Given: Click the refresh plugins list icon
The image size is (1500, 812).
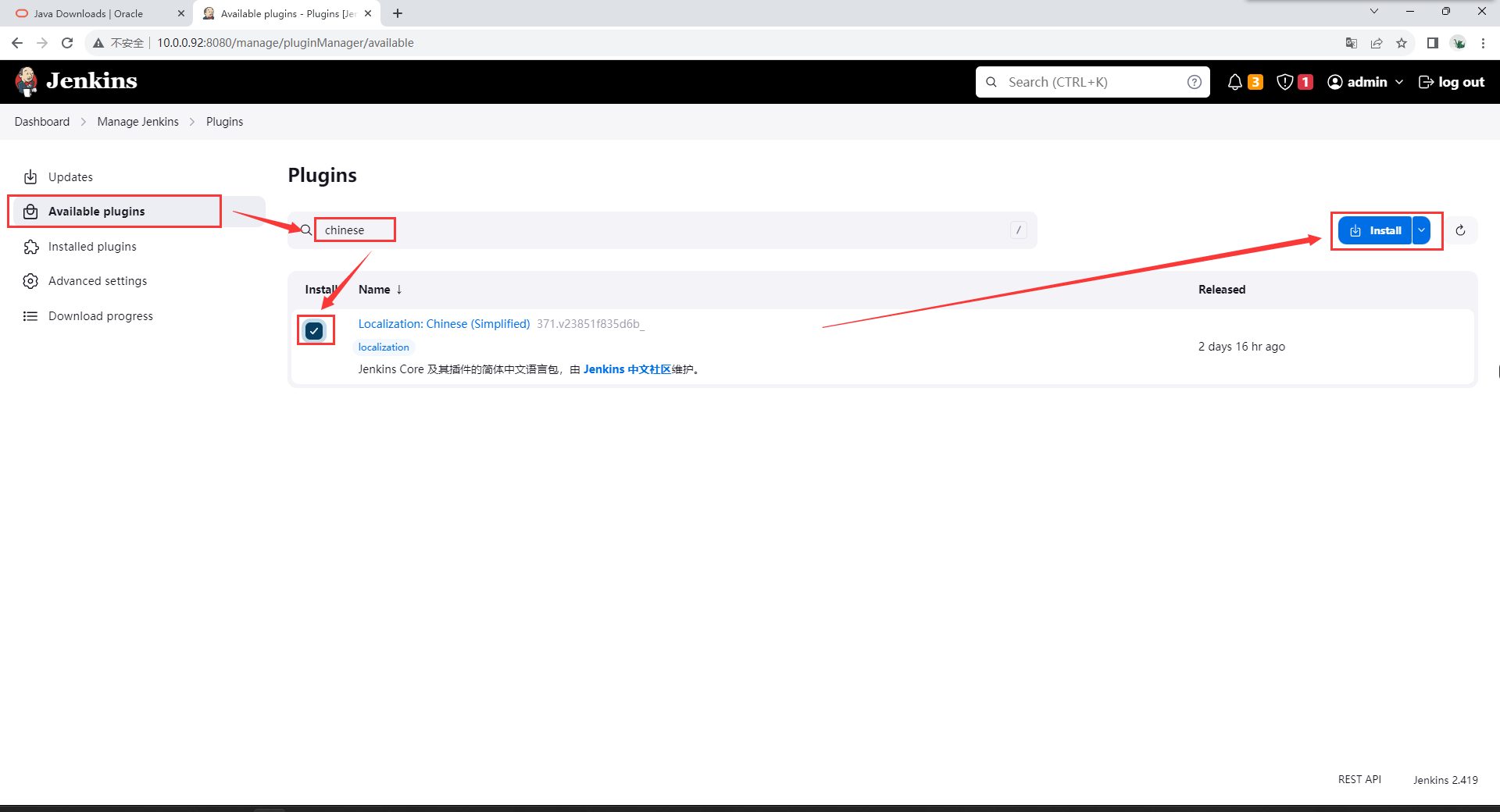Looking at the screenshot, I should [1460, 230].
